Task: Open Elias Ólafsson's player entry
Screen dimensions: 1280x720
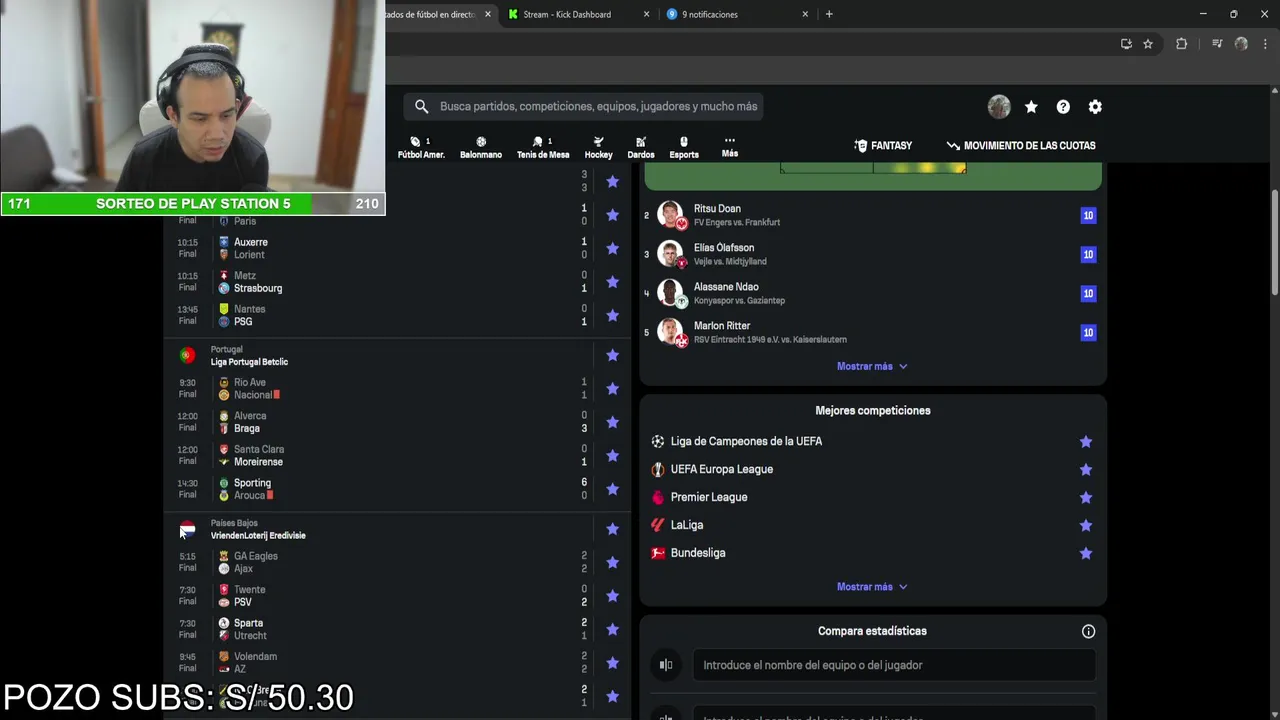Action: tap(872, 254)
